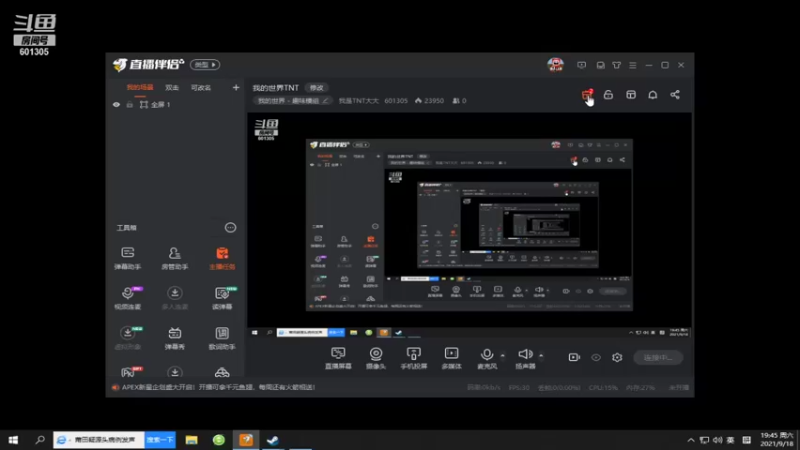This screenshot has width=800, height=450.
Task: Click the CPU:15% status entry
Action: (603, 388)
